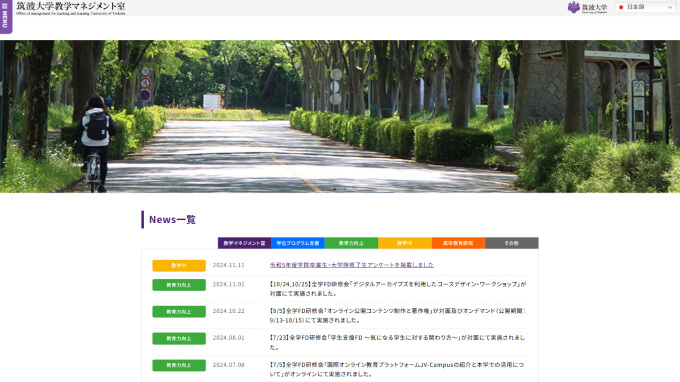Viewport: 680px width, 382px height.
Task: Click the University of Tsukuba crest logo
Action: tap(587, 7)
